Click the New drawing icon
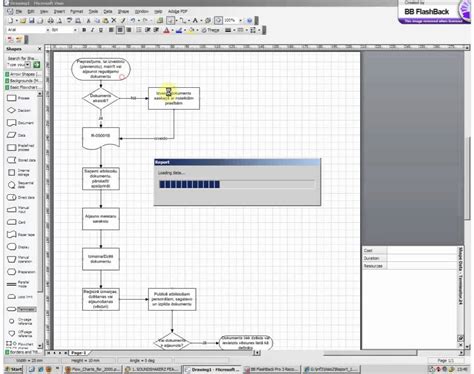474x374 pixels. pos(10,21)
